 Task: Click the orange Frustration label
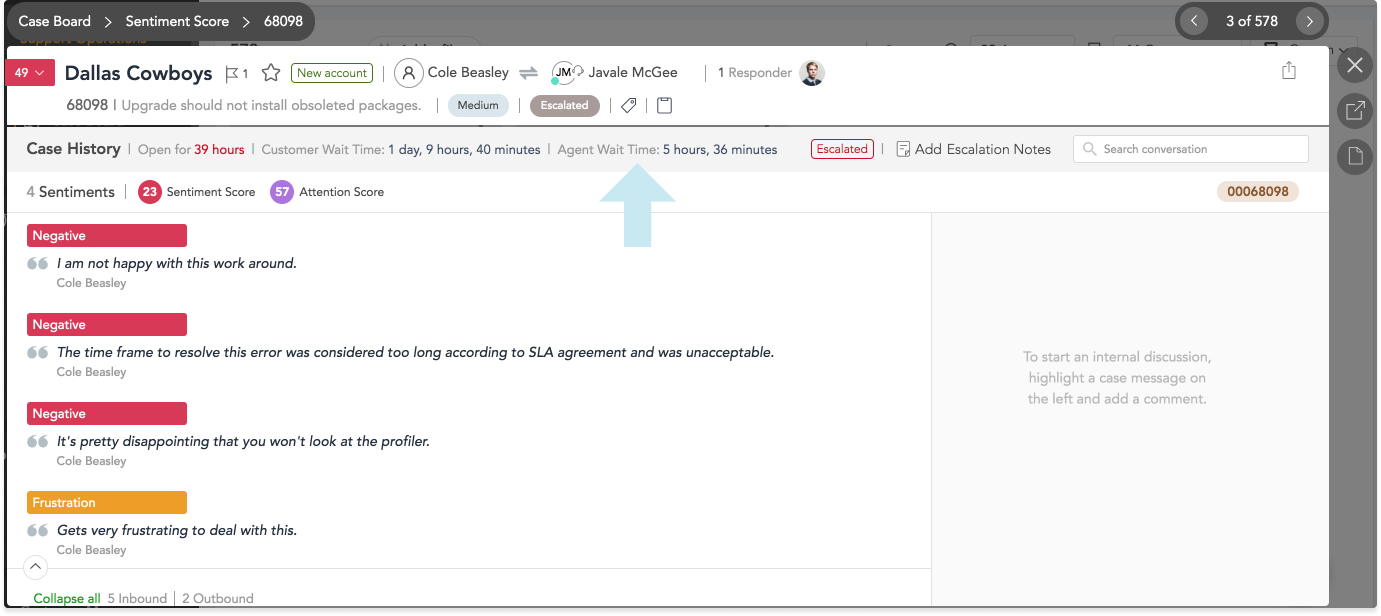pyautogui.click(x=107, y=503)
